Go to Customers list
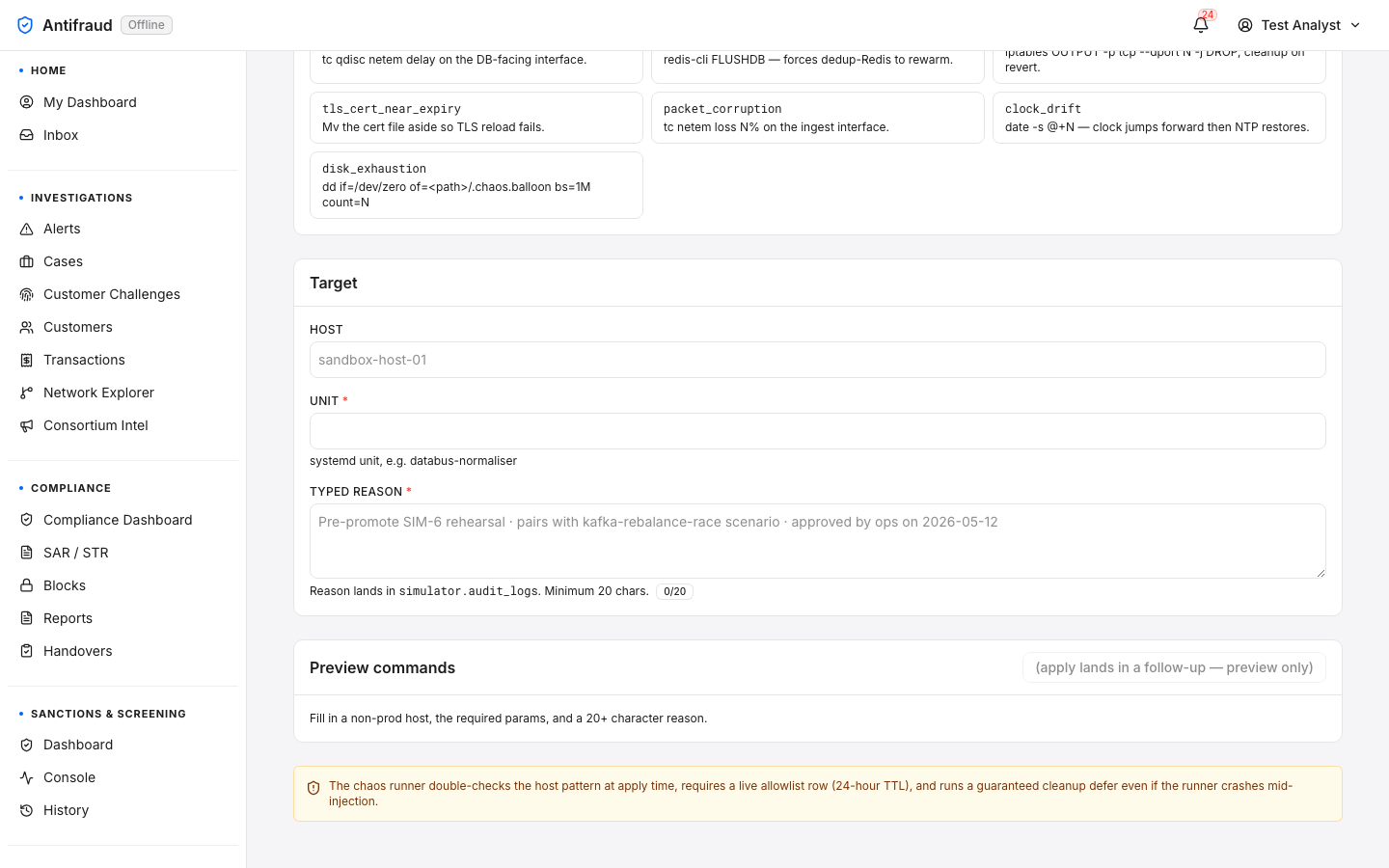The width and height of the screenshot is (1389, 868). tap(78, 327)
